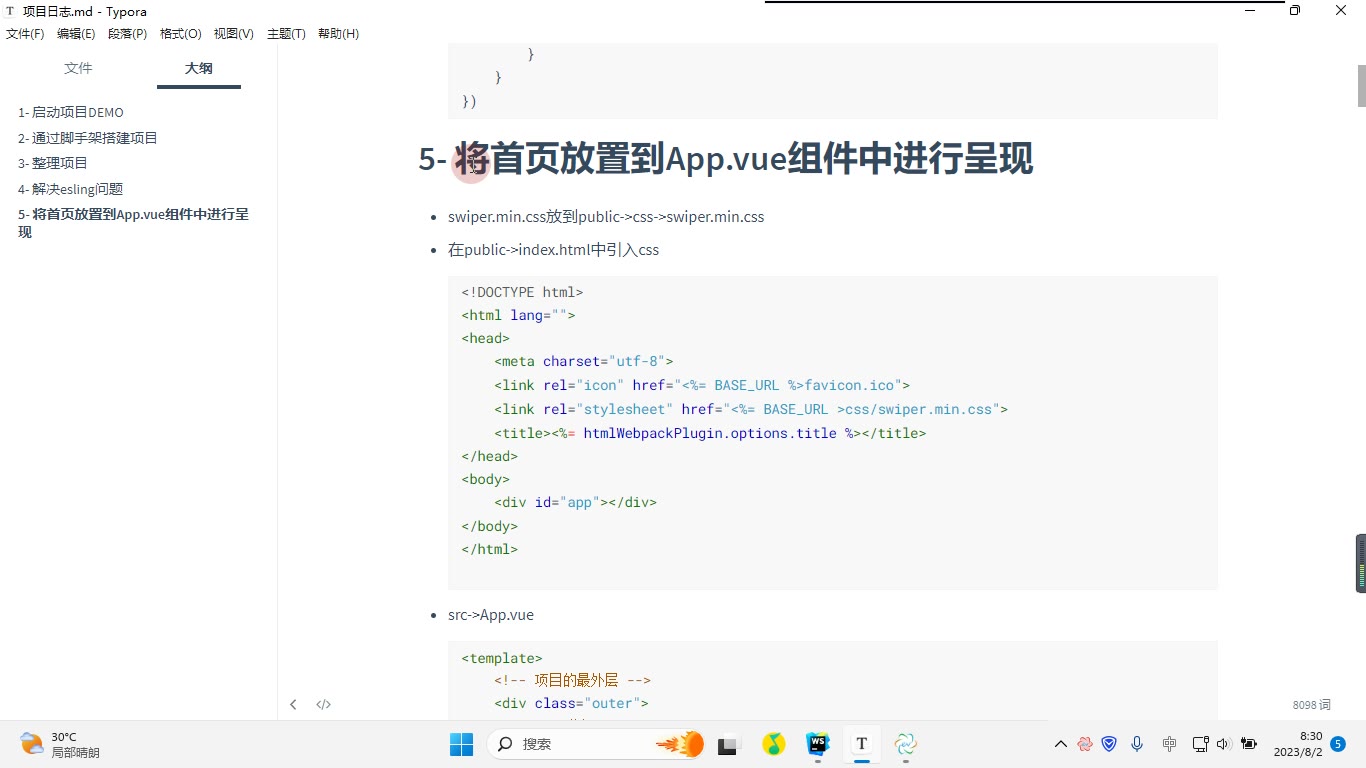Click the link rel="stylesheet" code line
The height and width of the screenshot is (768, 1366).
click(751, 409)
